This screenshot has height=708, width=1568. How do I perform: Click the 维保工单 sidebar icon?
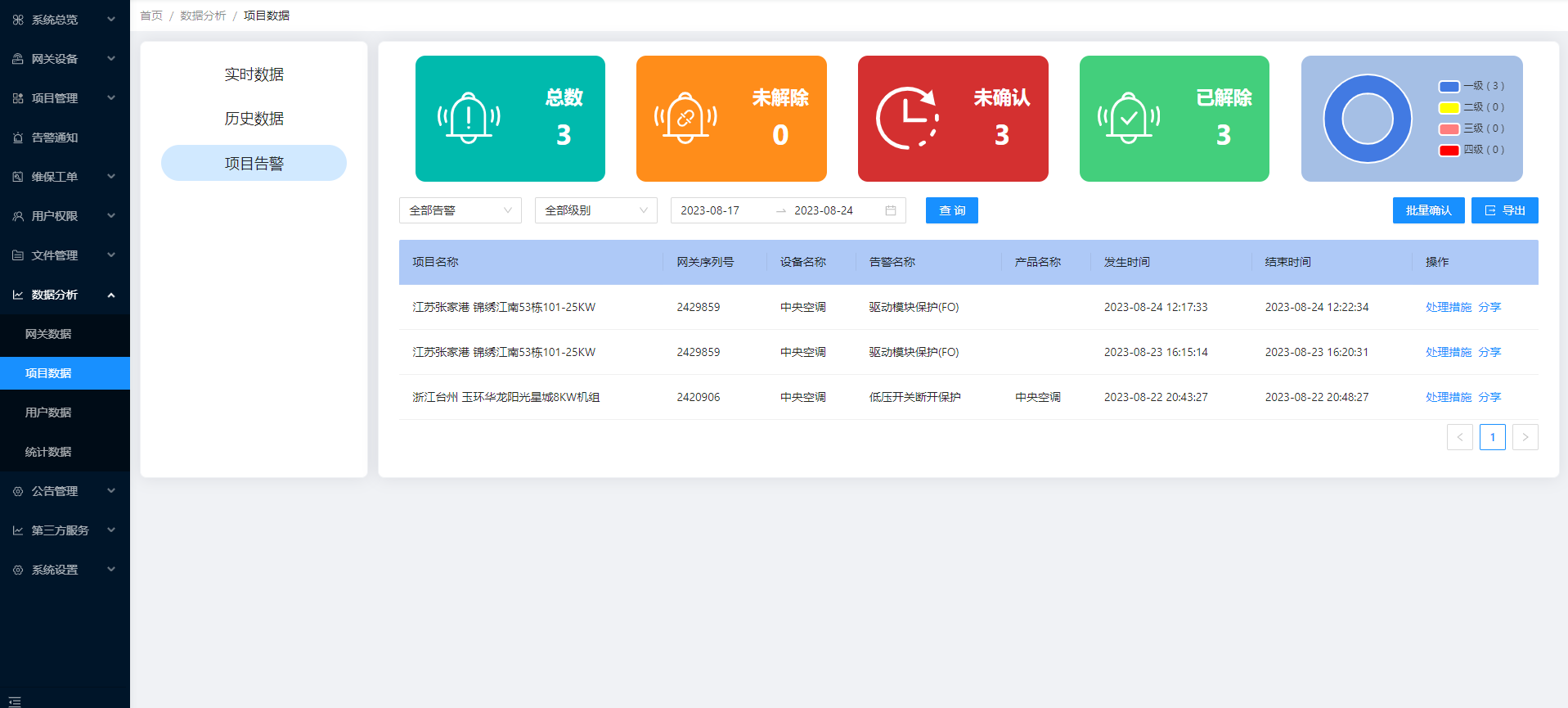coord(18,177)
